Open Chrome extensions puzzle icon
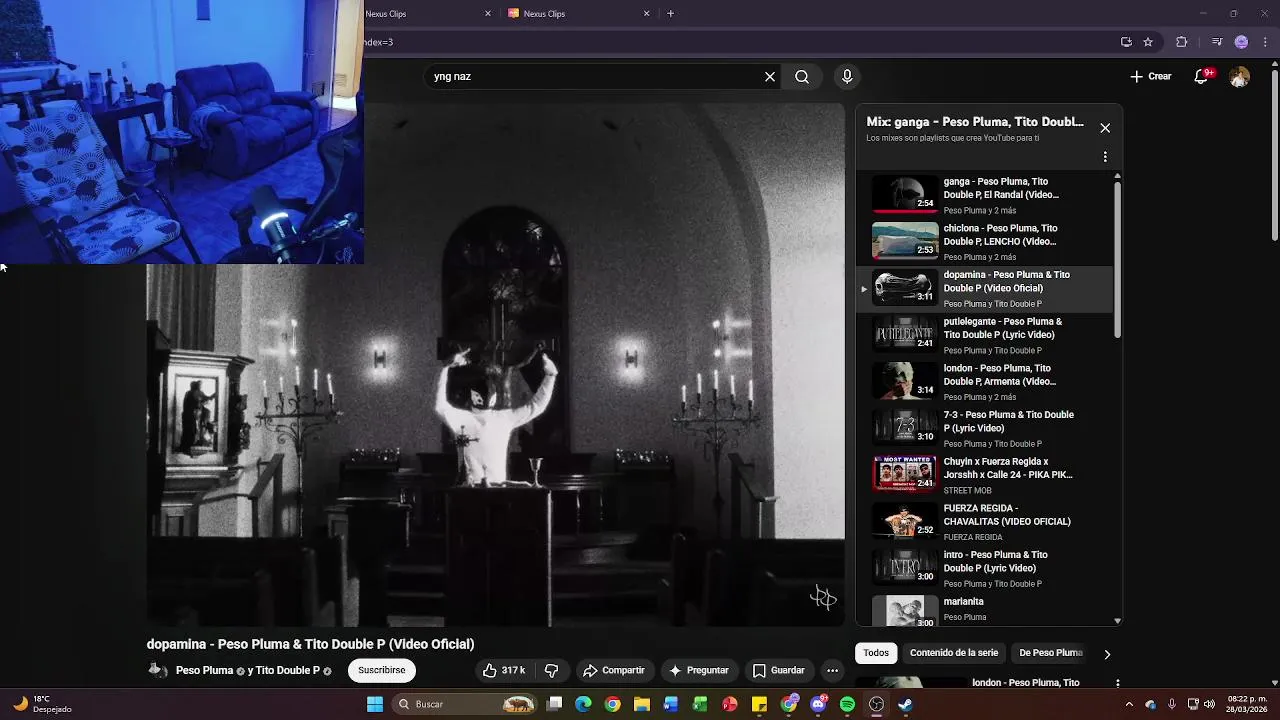This screenshot has width=1280, height=720. coord(1182,42)
